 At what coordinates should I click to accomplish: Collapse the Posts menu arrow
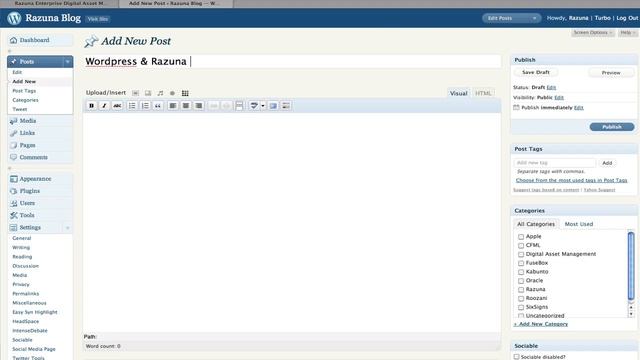[67, 62]
